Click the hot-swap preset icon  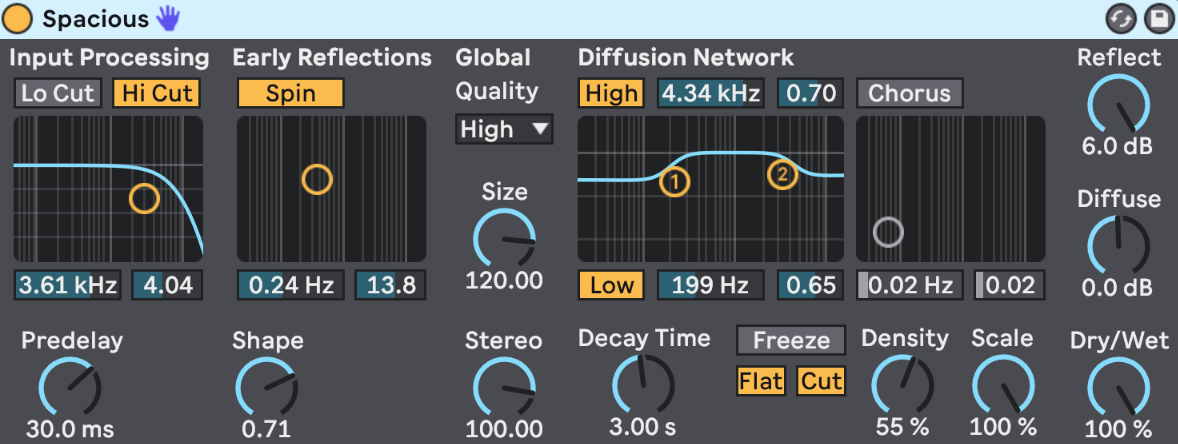1122,20
